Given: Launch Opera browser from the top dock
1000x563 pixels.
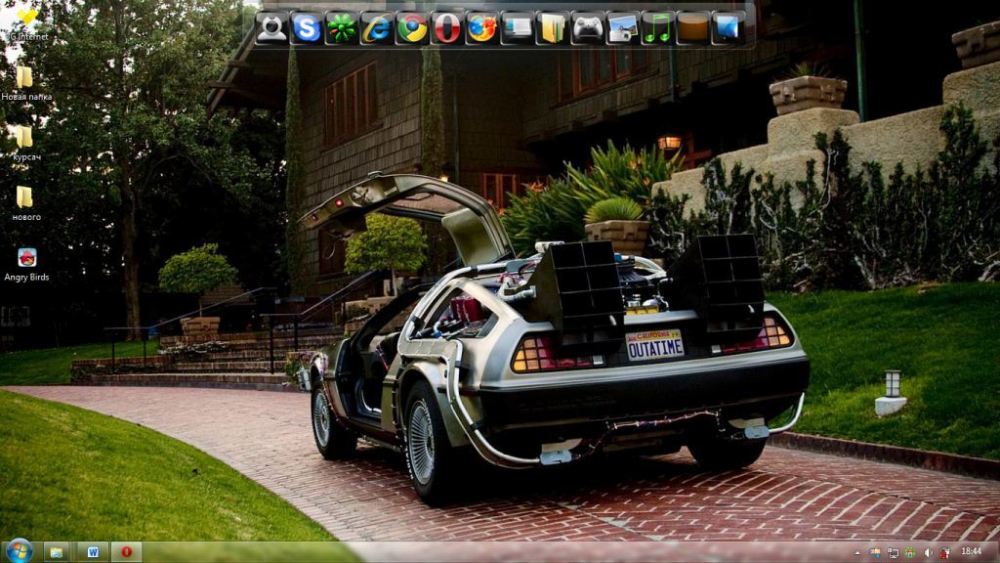Looking at the screenshot, I should [x=447, y=29].
